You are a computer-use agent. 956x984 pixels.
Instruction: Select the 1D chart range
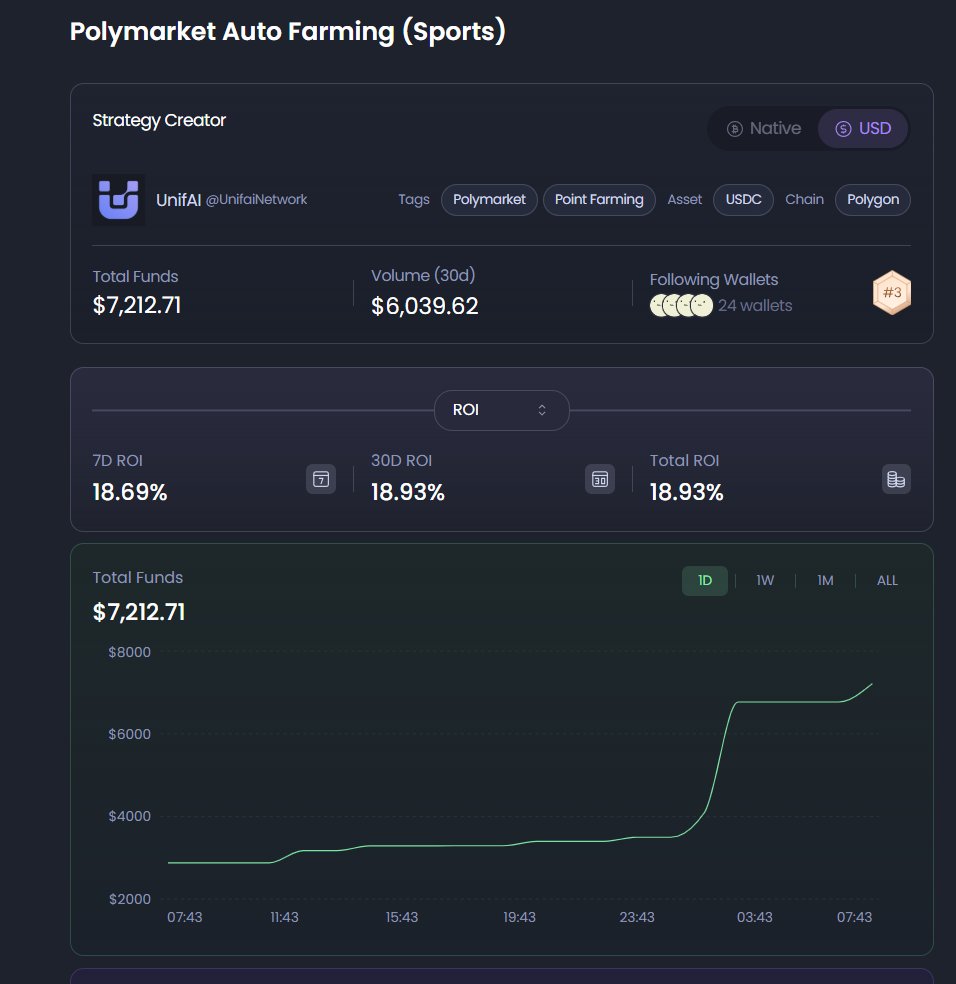(x=705, y=580)
